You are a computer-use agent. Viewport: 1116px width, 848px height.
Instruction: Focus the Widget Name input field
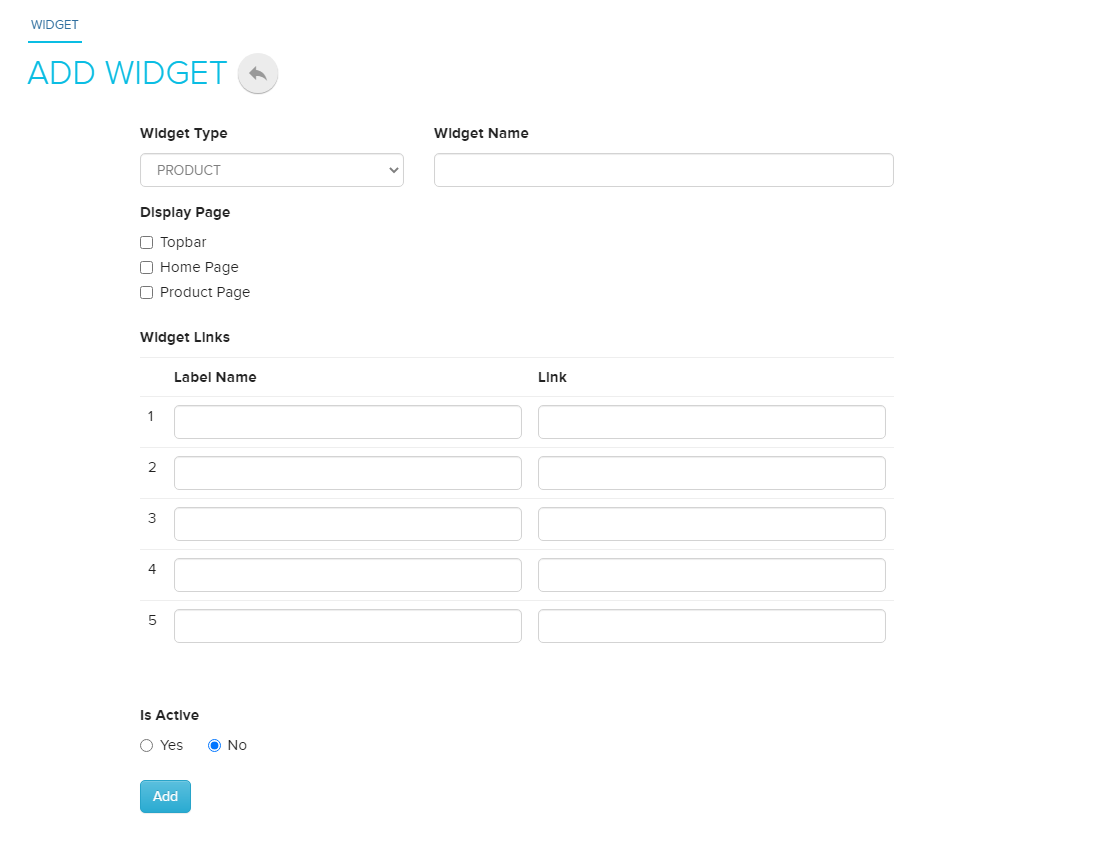point(663,170)
